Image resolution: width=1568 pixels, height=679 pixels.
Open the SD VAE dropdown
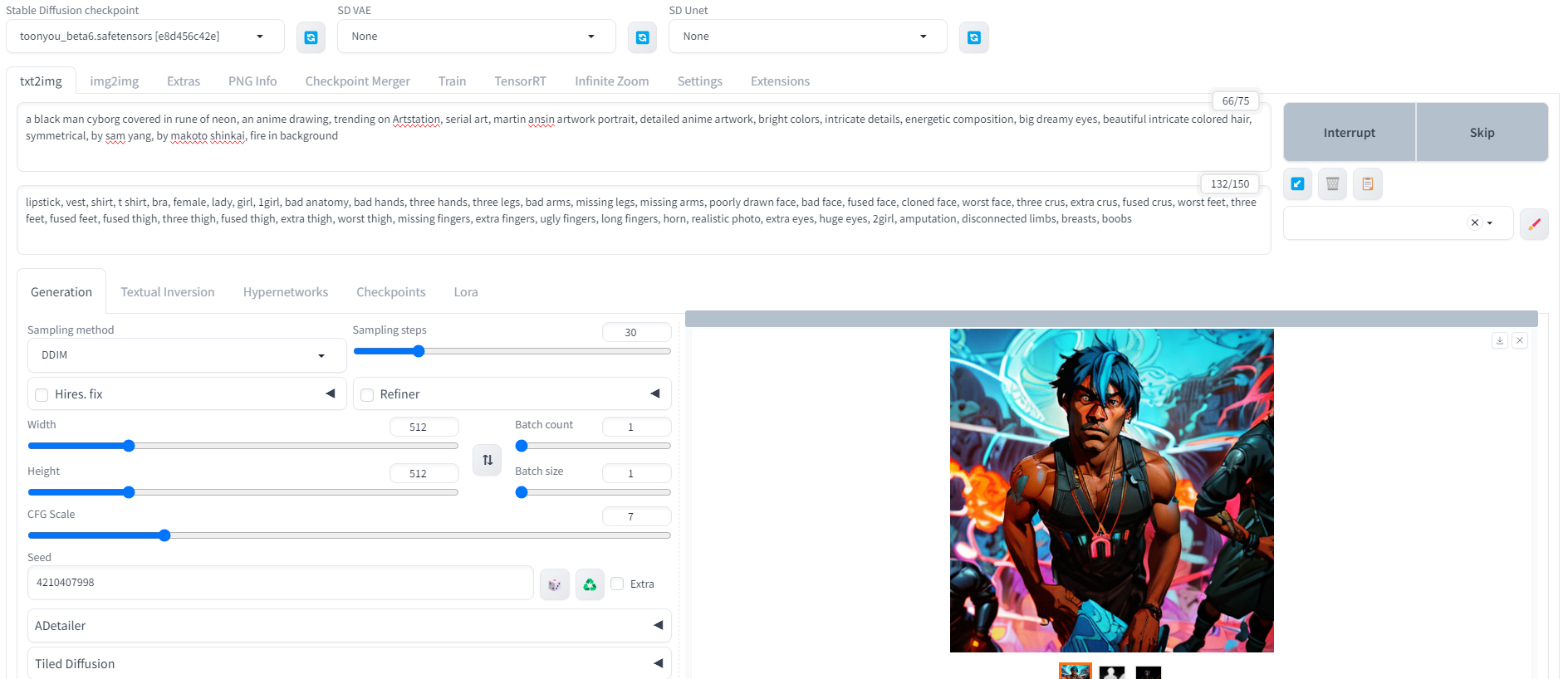pyautogui.click(x=477, y=37)
